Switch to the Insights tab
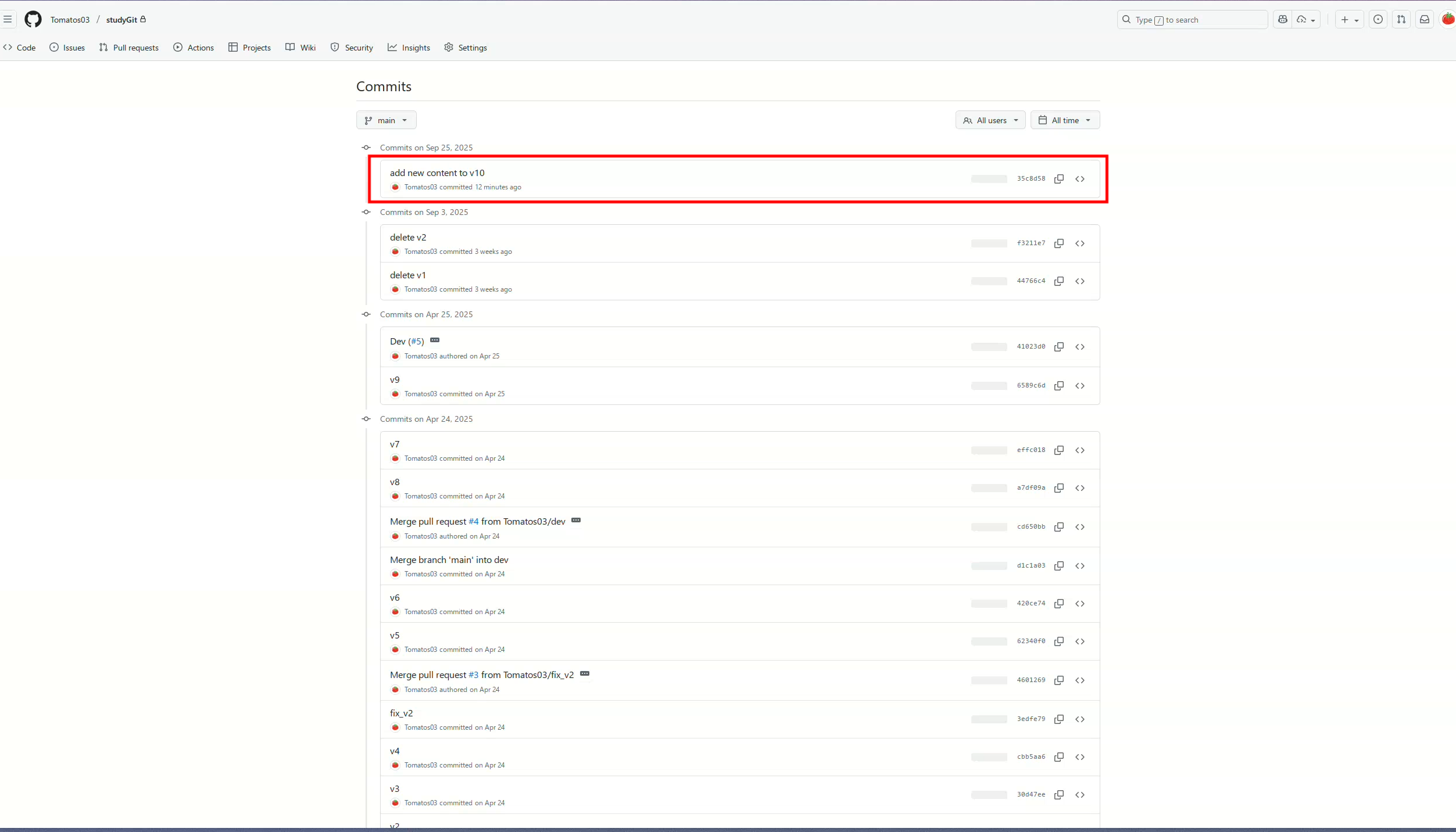 click(x=409, y=48)
